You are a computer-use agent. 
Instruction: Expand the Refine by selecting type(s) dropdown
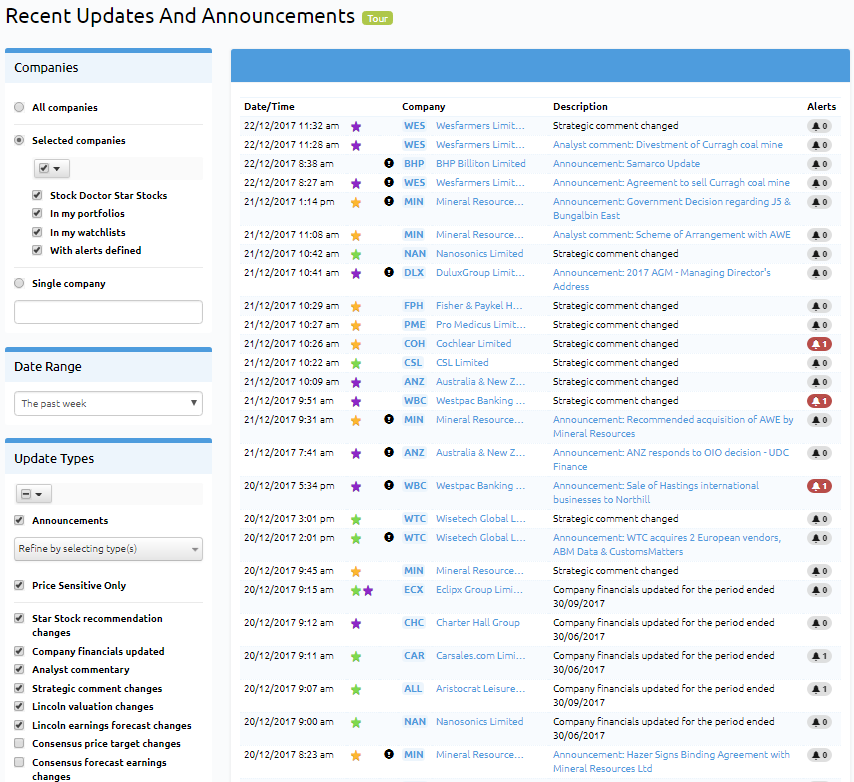[108, 549]
